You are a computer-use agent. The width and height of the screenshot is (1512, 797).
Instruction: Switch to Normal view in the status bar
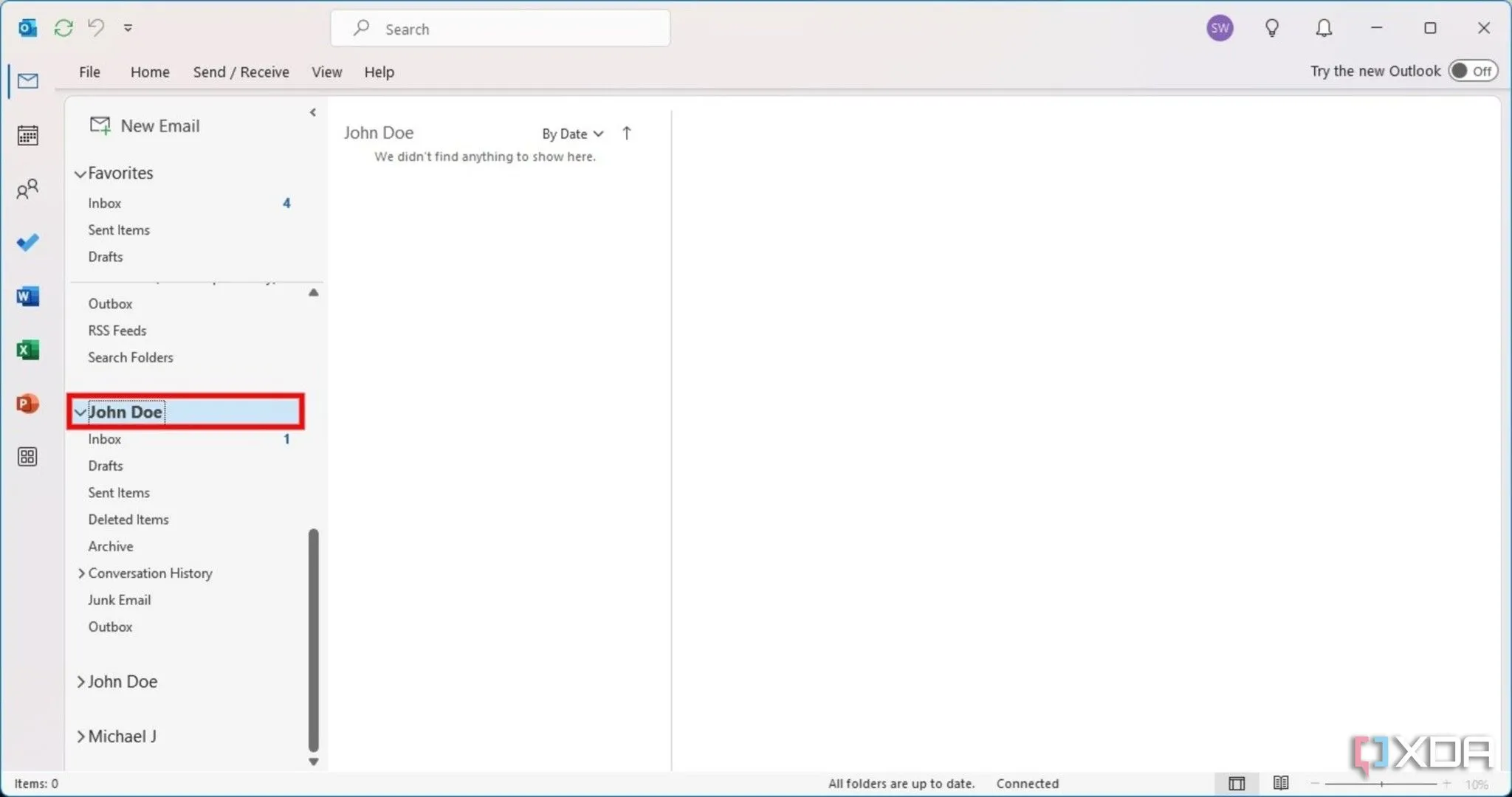1237,783
